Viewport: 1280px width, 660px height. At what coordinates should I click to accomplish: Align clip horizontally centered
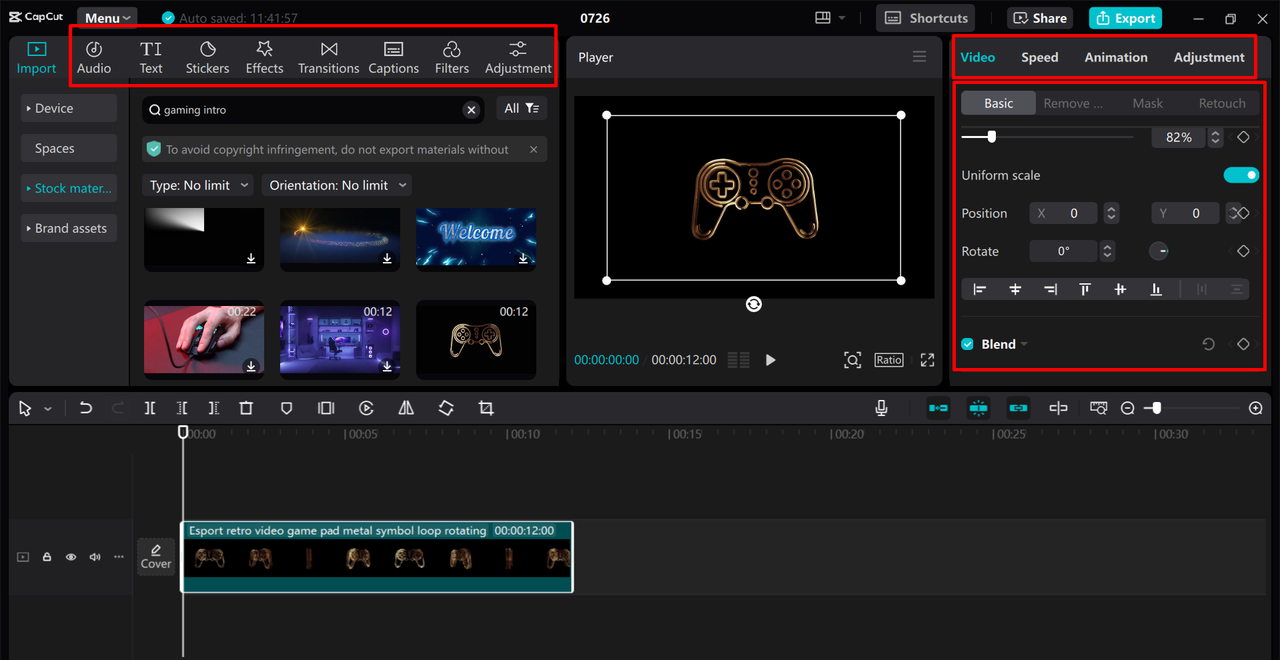pos(1015,289)
